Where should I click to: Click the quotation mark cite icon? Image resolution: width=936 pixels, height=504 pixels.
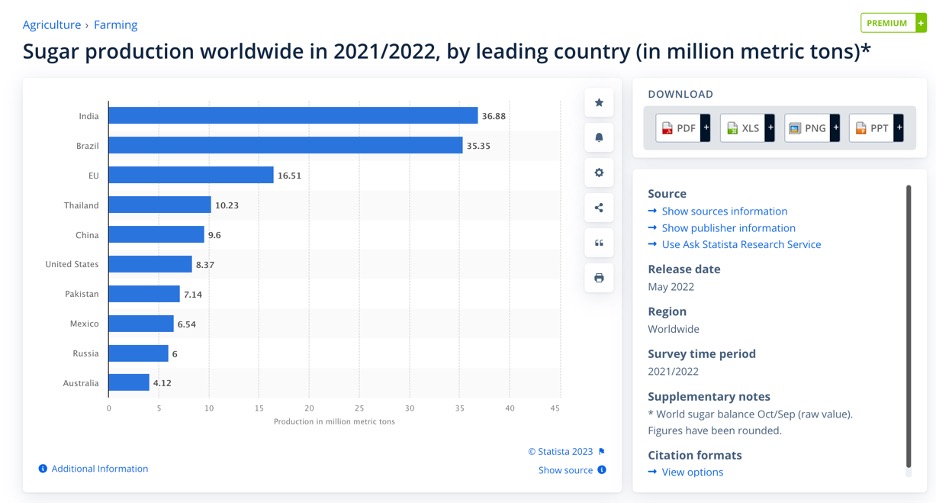point(599,243)
